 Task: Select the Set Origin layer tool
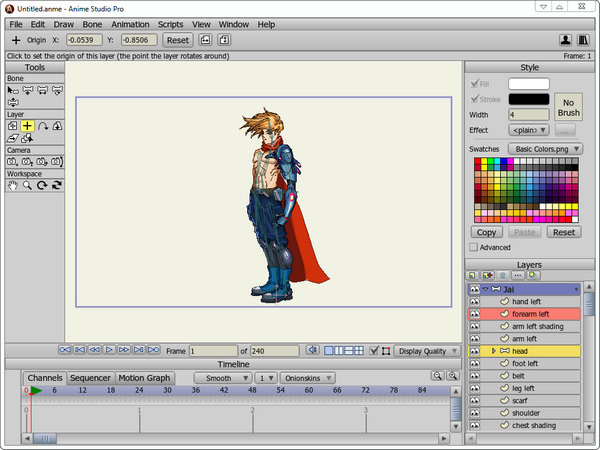point(28,126)
